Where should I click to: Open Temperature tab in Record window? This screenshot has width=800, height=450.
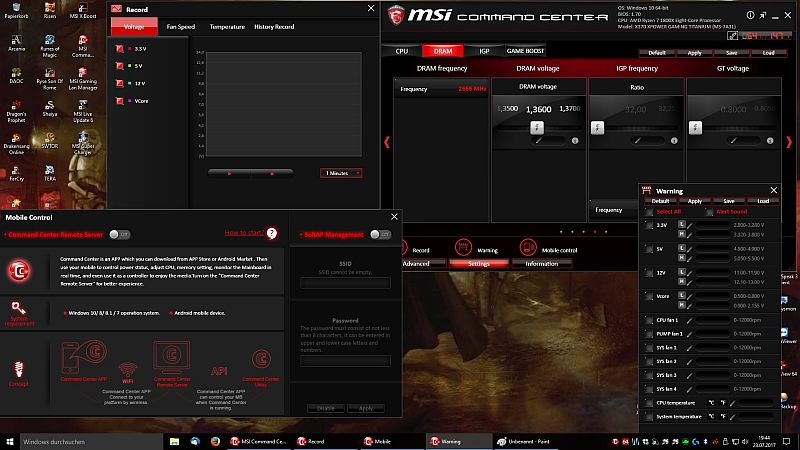[227, 27]
